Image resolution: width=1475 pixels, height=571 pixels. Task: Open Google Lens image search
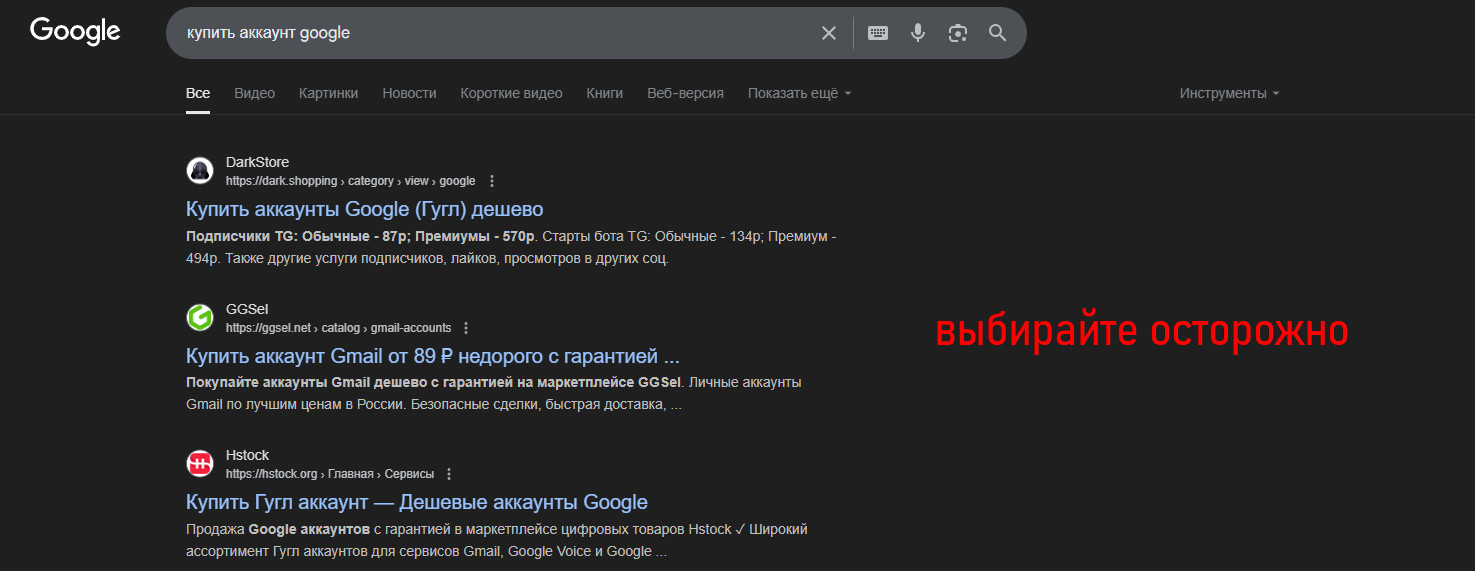(x=958, y=33)
